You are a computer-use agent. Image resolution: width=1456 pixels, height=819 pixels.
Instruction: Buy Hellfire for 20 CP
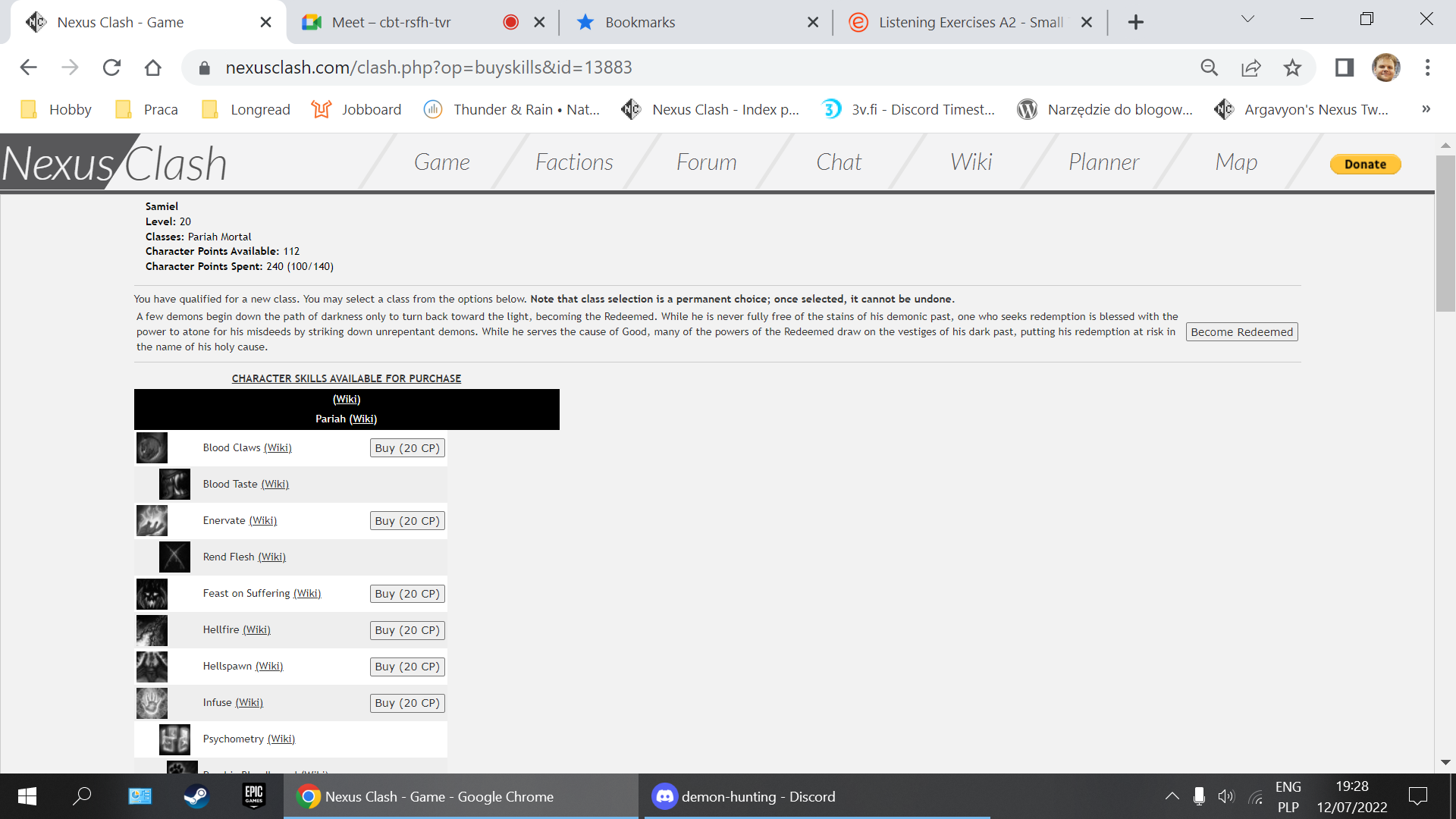(407, 630)
